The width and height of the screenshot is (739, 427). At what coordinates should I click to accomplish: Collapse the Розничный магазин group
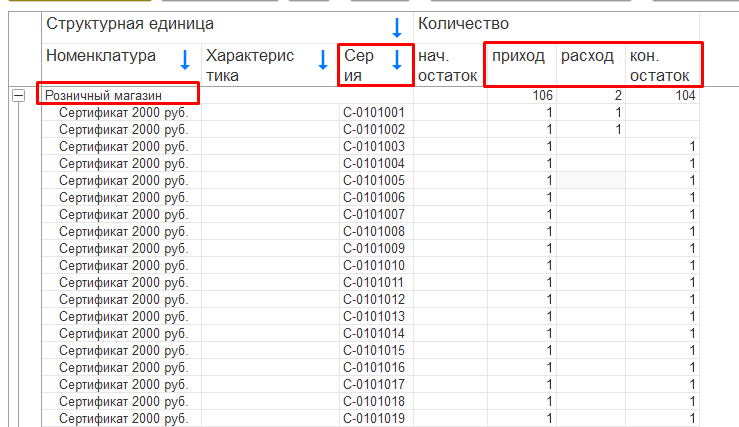18,96
